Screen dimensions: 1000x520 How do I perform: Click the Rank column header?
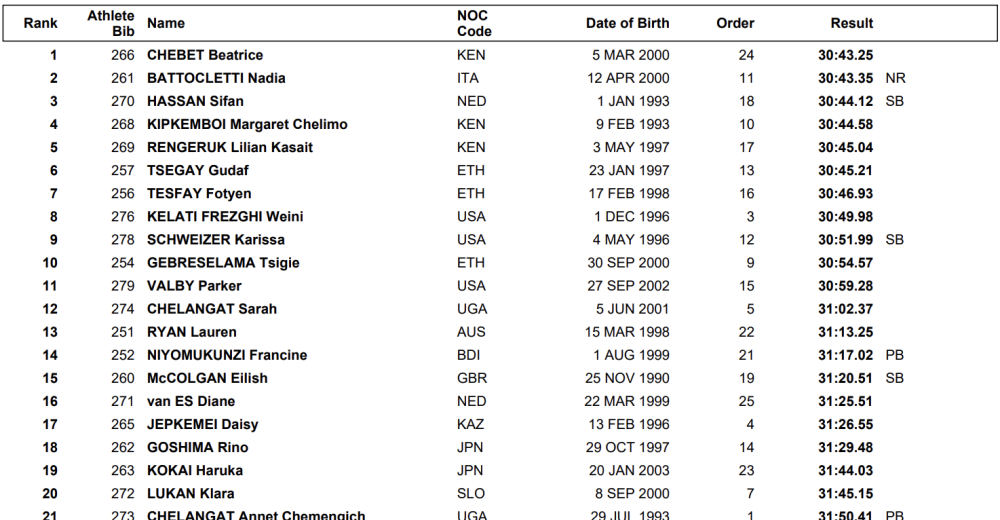click(x=40, y=23)
